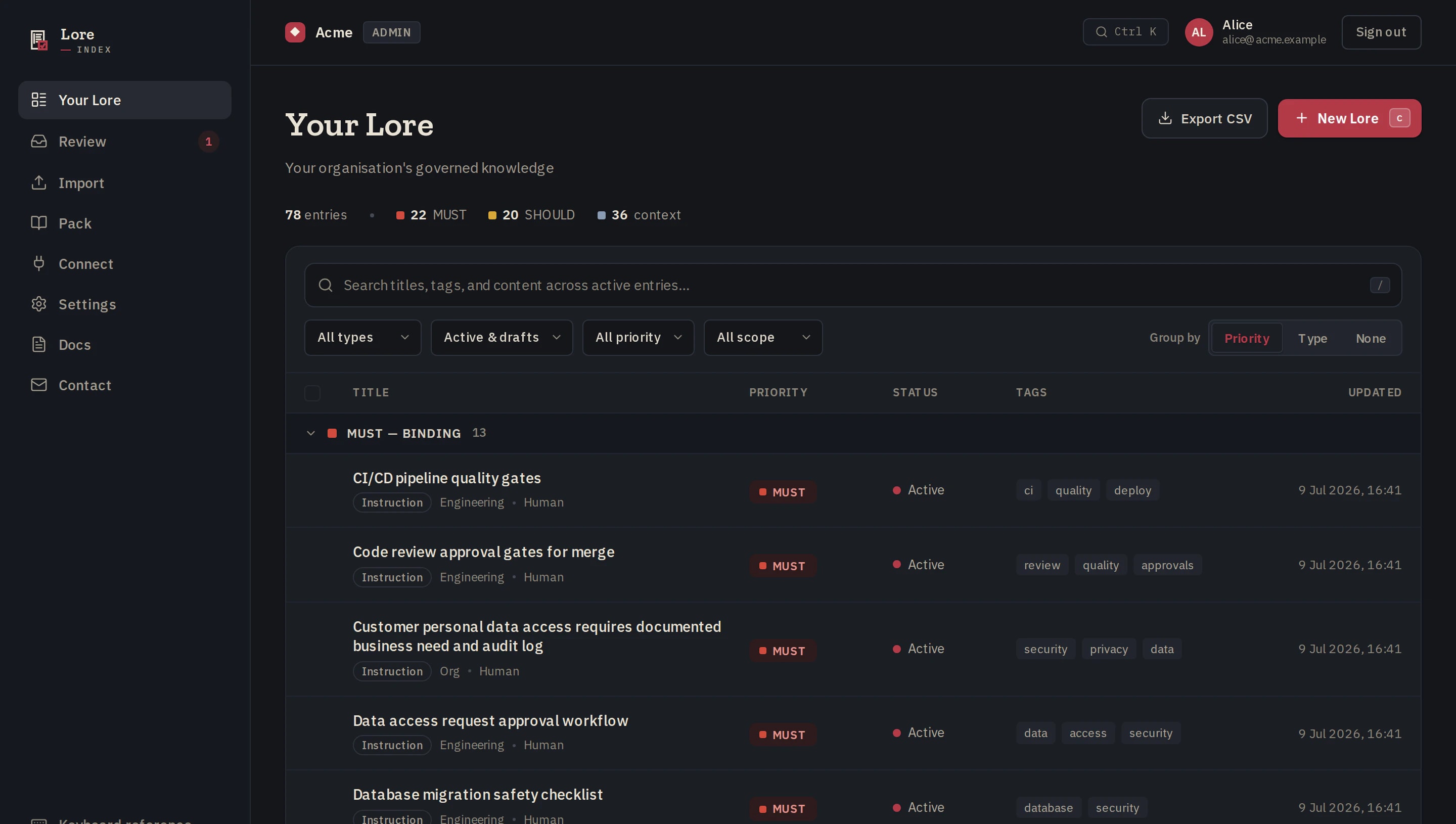The width and height of the screenshot is (1456, 824).
Task: Click the Review inbox icon
Action: tap(38, 141)
